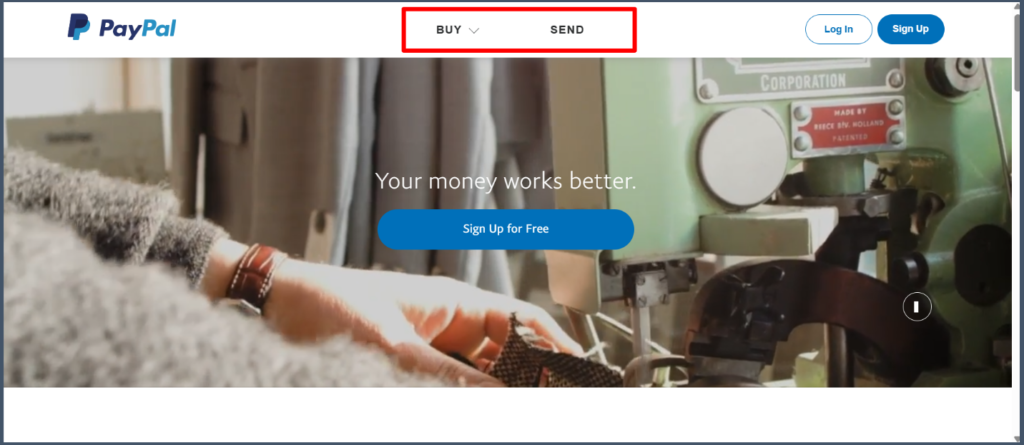Click the white area below the hero banner
This screenshot has width=1024, height=445.
(x=507, y=415)
